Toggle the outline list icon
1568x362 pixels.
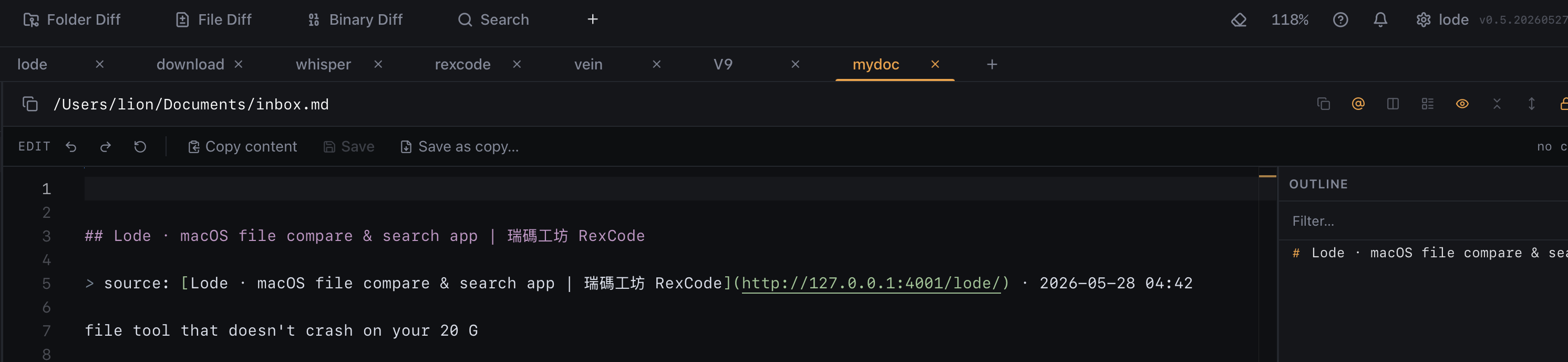click(1427, 104)
